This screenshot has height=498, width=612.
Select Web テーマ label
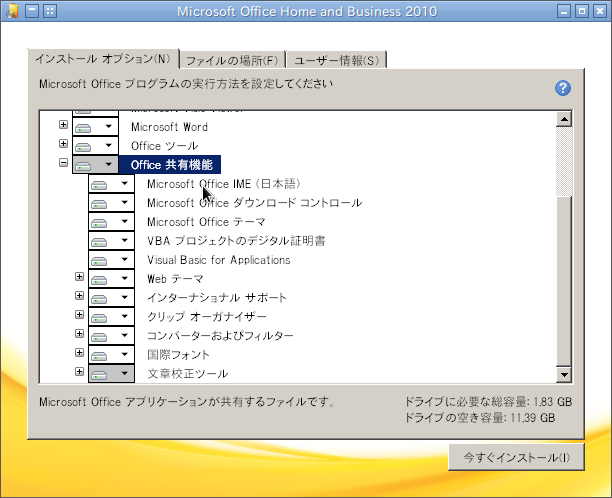pos(175,279)
